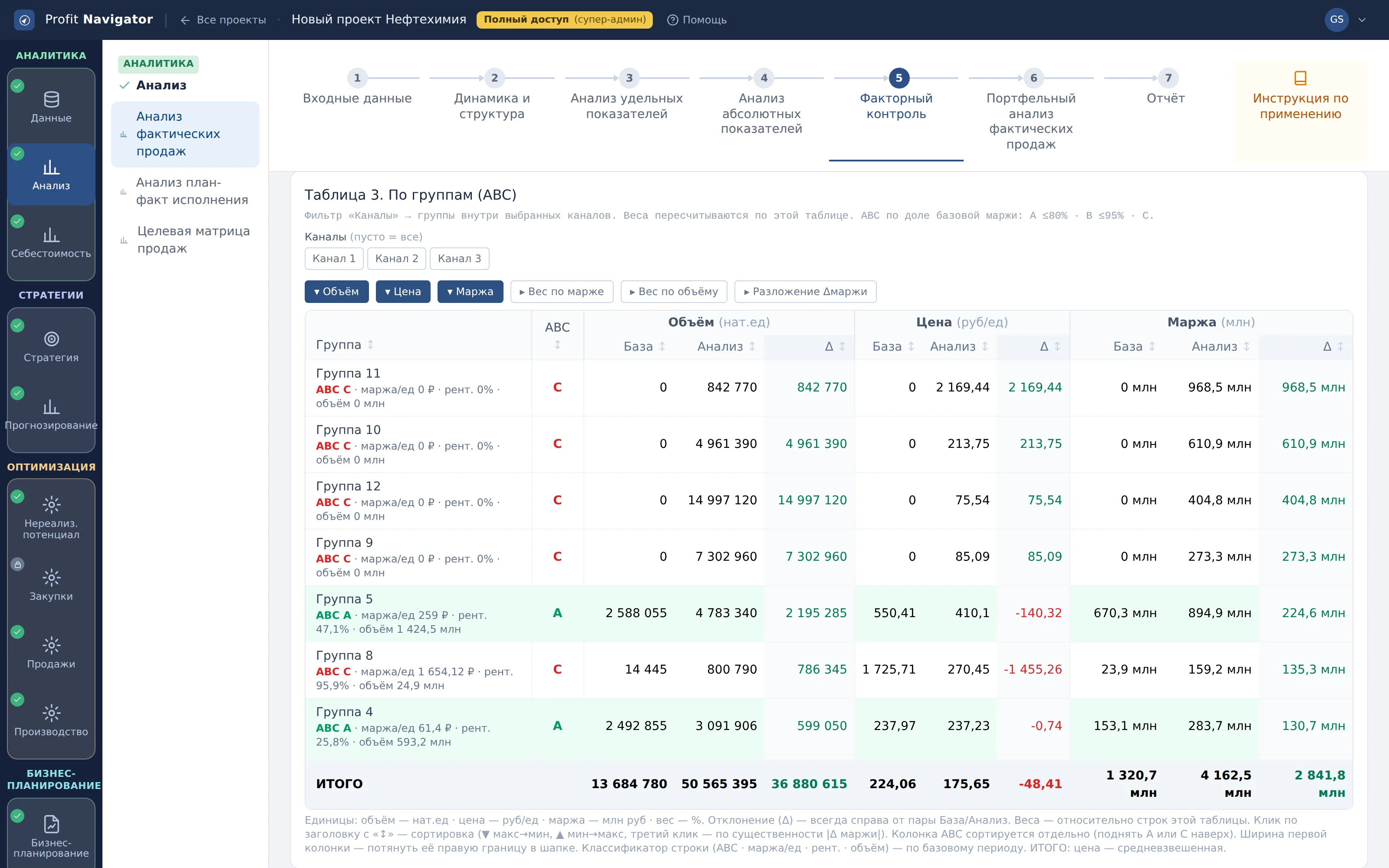Toggle the Канал 3 filter chip
Image resolution: width=1389 pixels, height=868 pixels.
pyautogui.click(x=459, y=258)
